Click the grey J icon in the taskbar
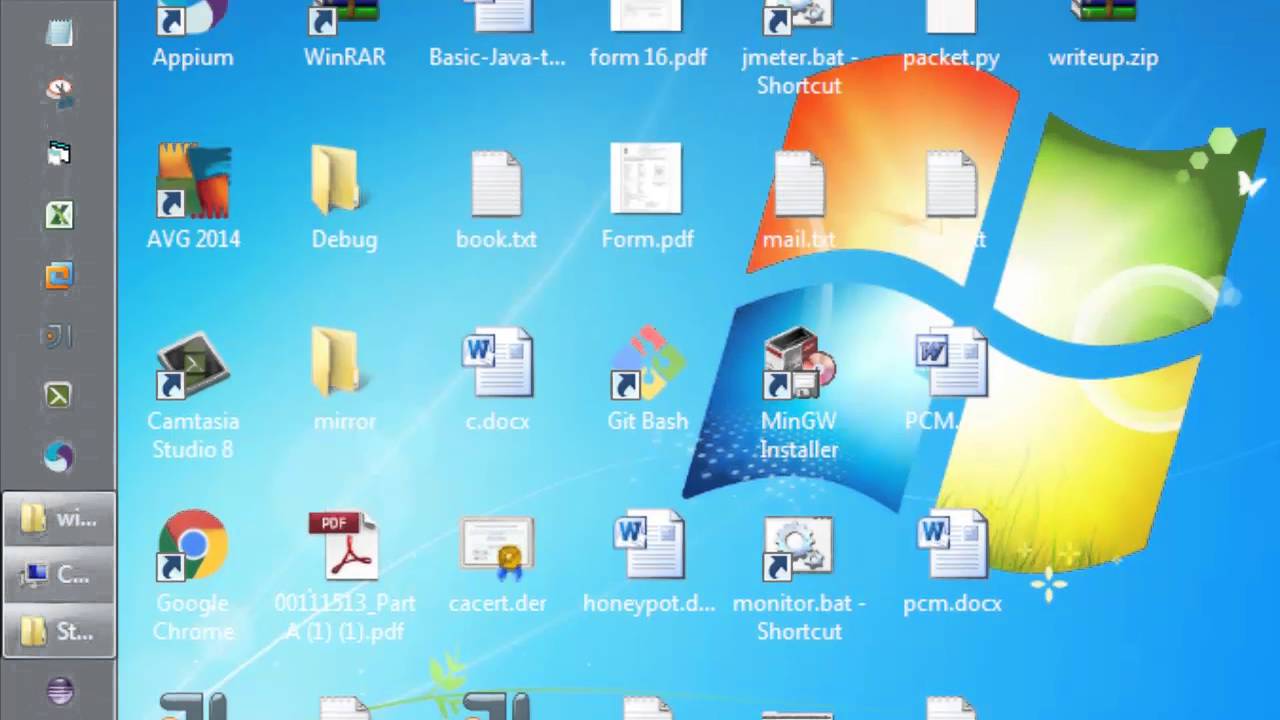Viewport: 1280px width, 720px height. point(59,336)
